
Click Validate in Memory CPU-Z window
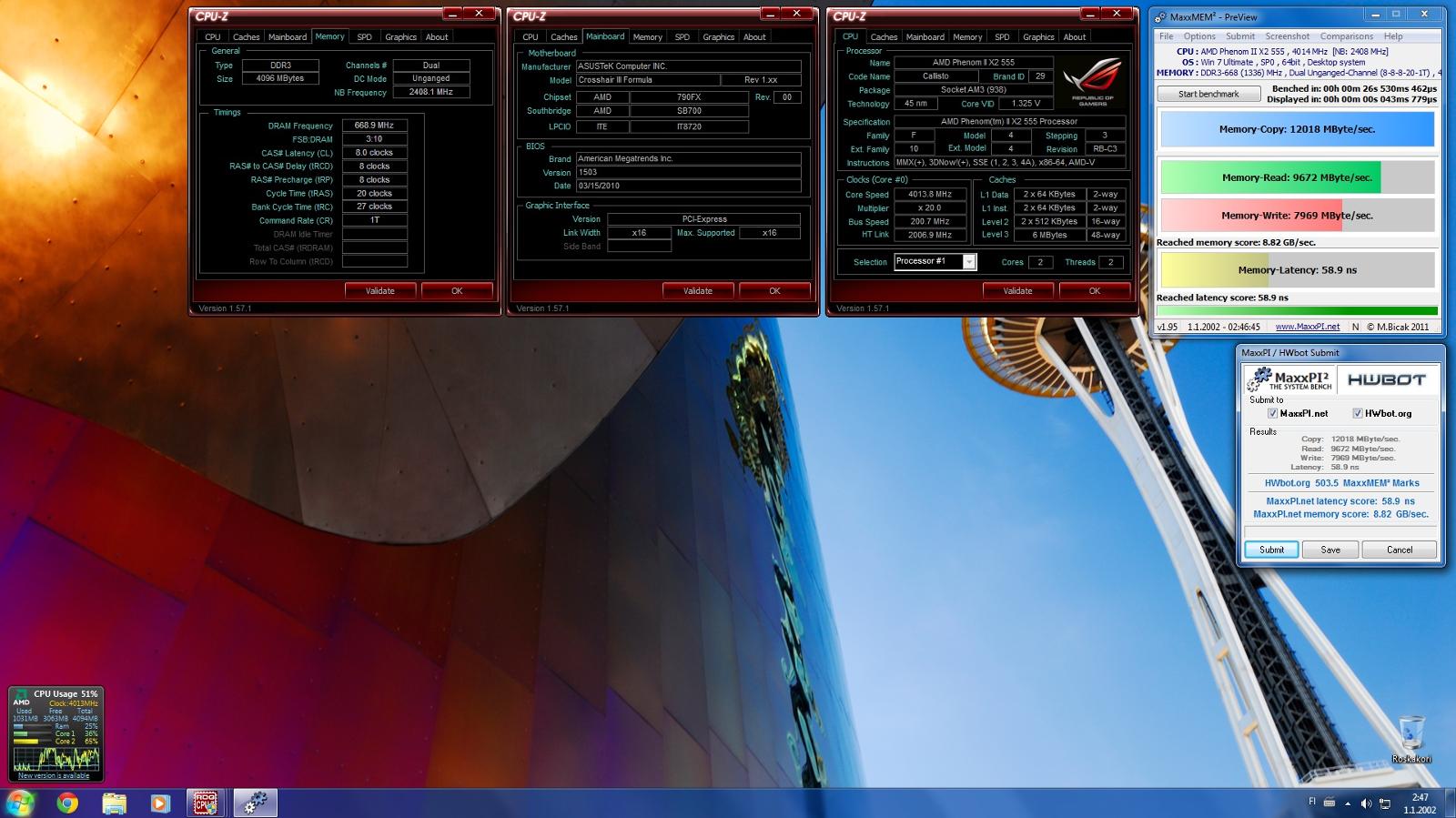[x=380, y=291]
